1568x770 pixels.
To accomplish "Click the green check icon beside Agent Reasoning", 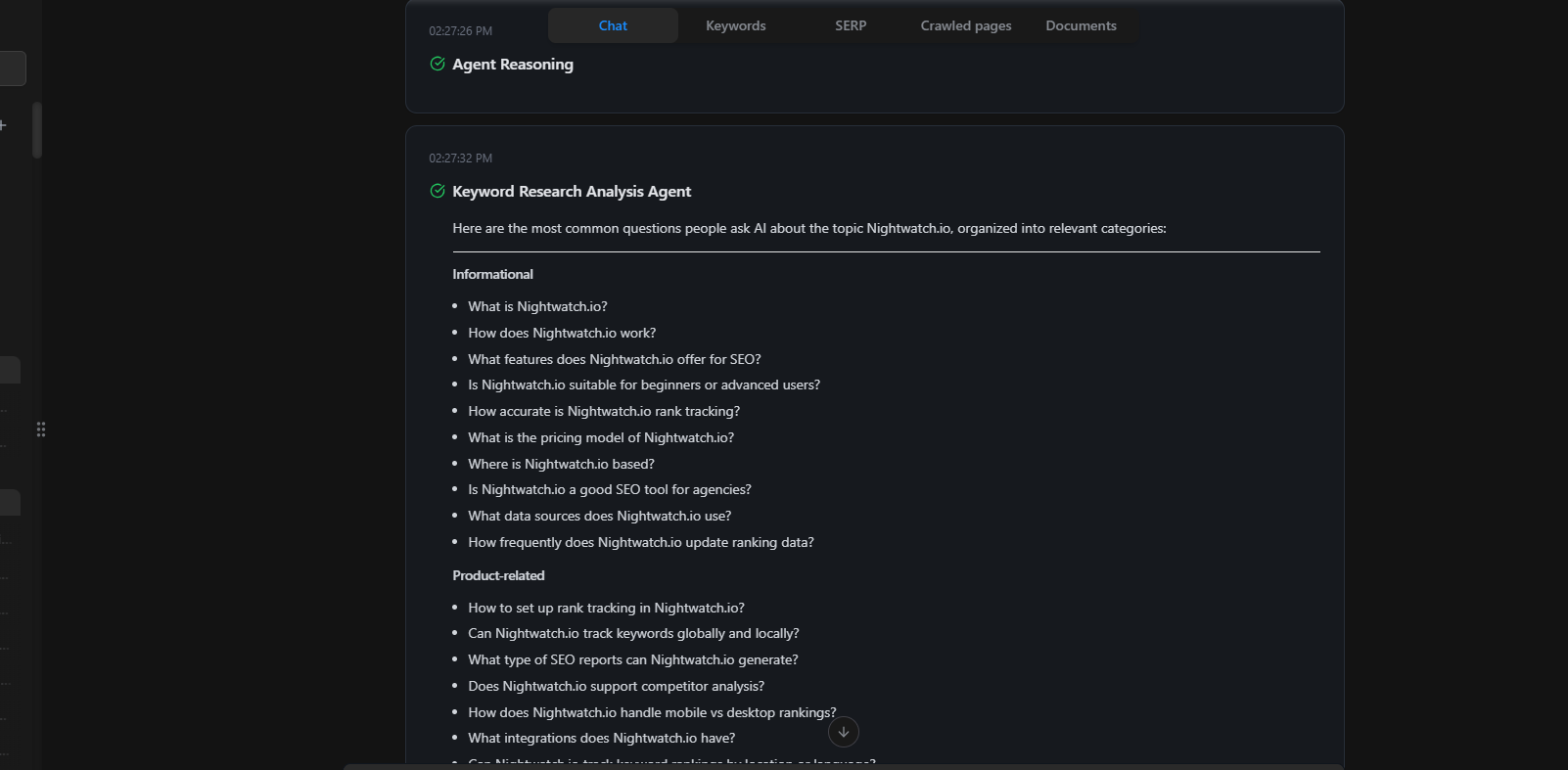I will tap(437, 64).
